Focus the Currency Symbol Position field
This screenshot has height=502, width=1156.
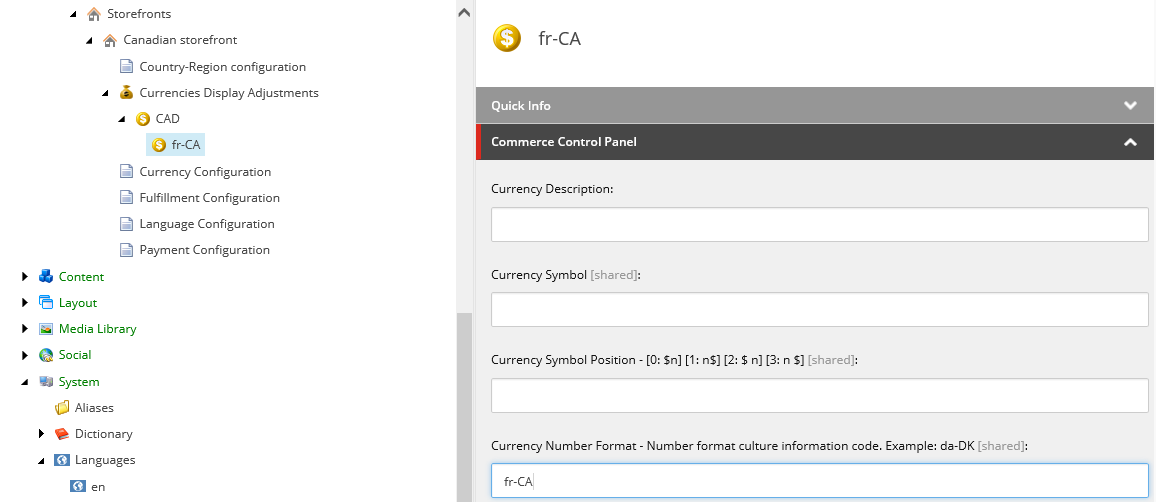819,396
